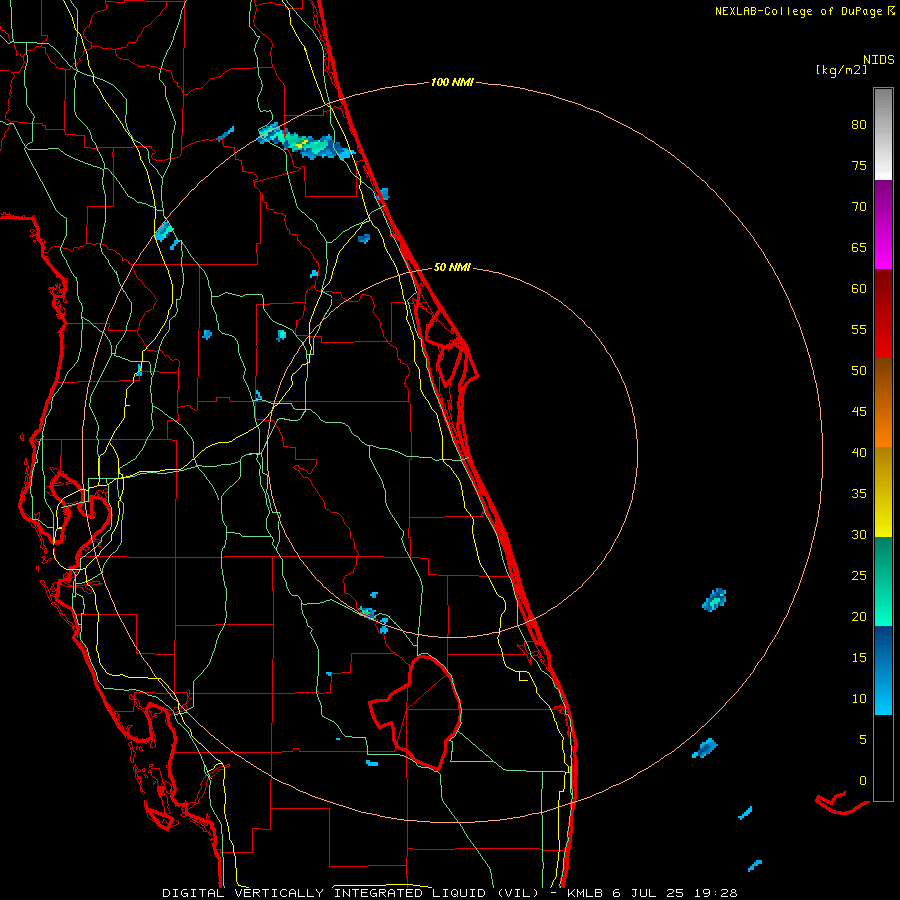Click the 75 value on color scale
Image resolution: width=900 pixels, height=900 pixels.
[859, 166]
